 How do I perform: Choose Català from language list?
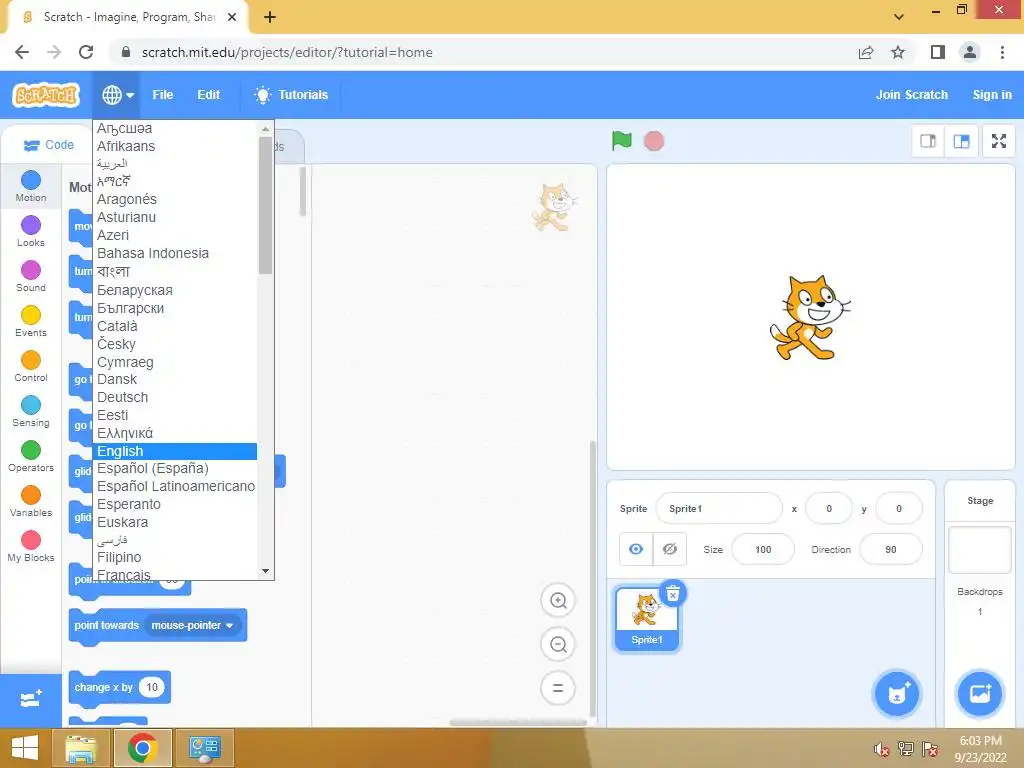(118, 327)
